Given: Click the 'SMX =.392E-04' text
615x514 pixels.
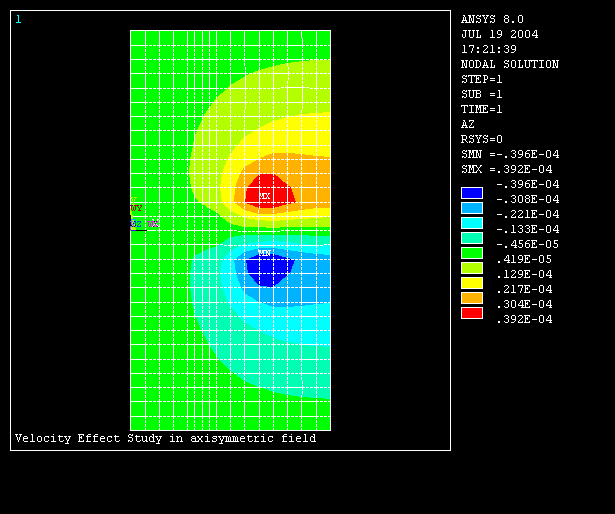Looking at the screenshot, I should (x=507, y=169).
